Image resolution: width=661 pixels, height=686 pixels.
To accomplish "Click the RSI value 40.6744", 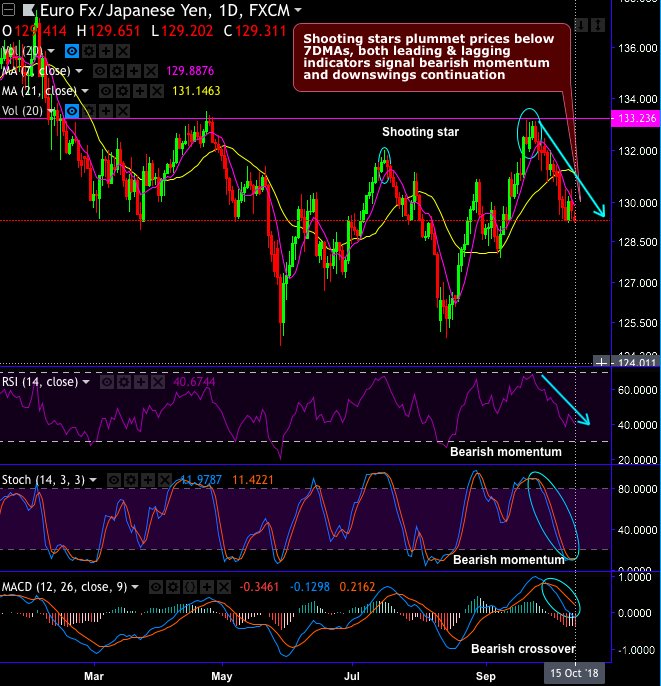I will (x=194, y=382).
